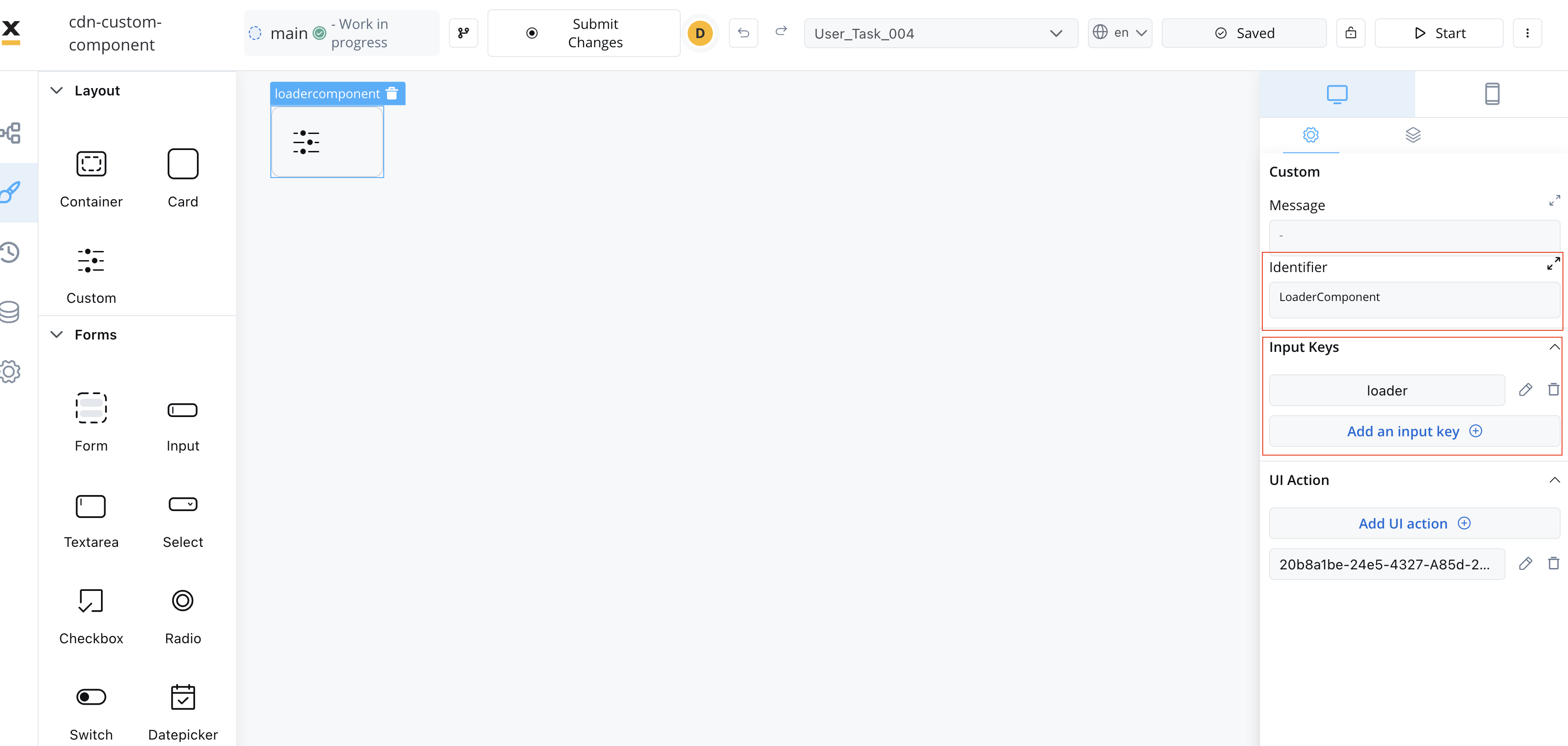Click Submit Changes button

tap(584, 33)
